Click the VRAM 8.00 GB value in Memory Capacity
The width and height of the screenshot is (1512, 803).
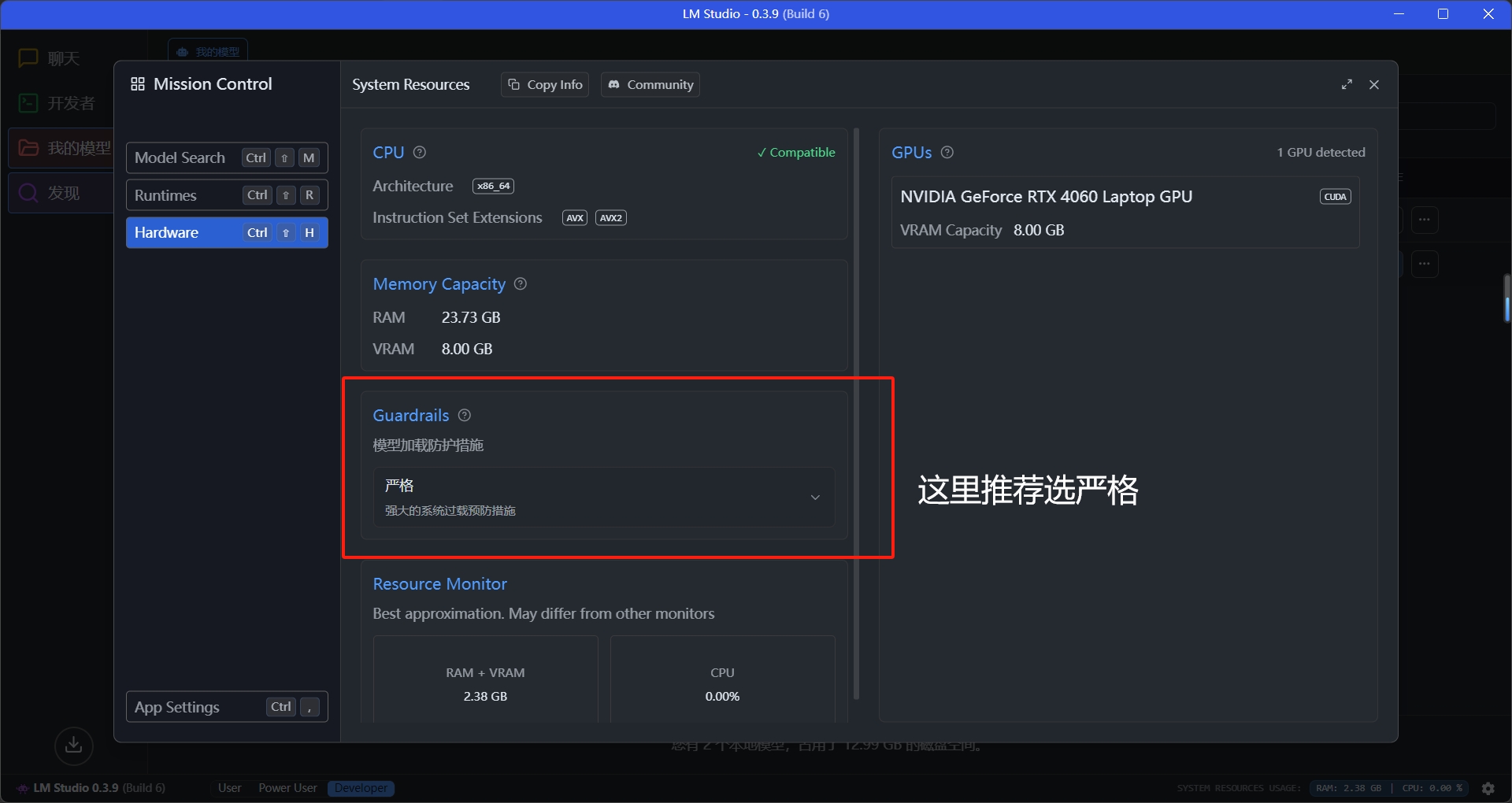coord(467,349)
